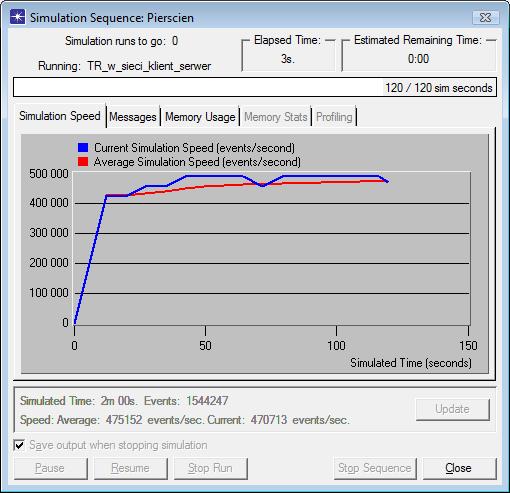This screenshot has height=493, width=510.
Task: Click the running scenario name 'TR_w_sieci_klient_serwer'
Action: (x=149, y=66)
